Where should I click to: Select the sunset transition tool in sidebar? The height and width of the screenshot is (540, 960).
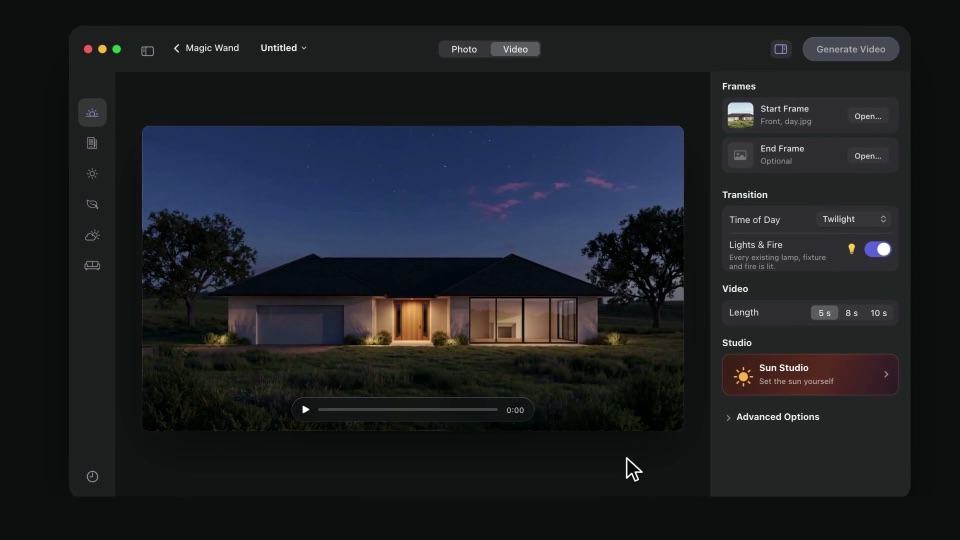(92, 113)
